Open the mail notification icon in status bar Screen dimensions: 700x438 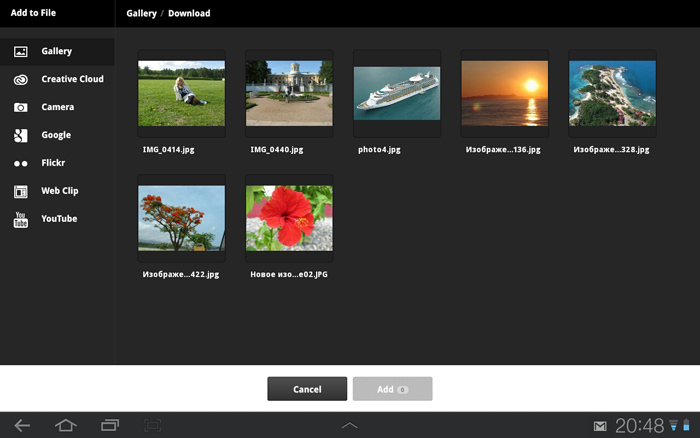(600, 426)
